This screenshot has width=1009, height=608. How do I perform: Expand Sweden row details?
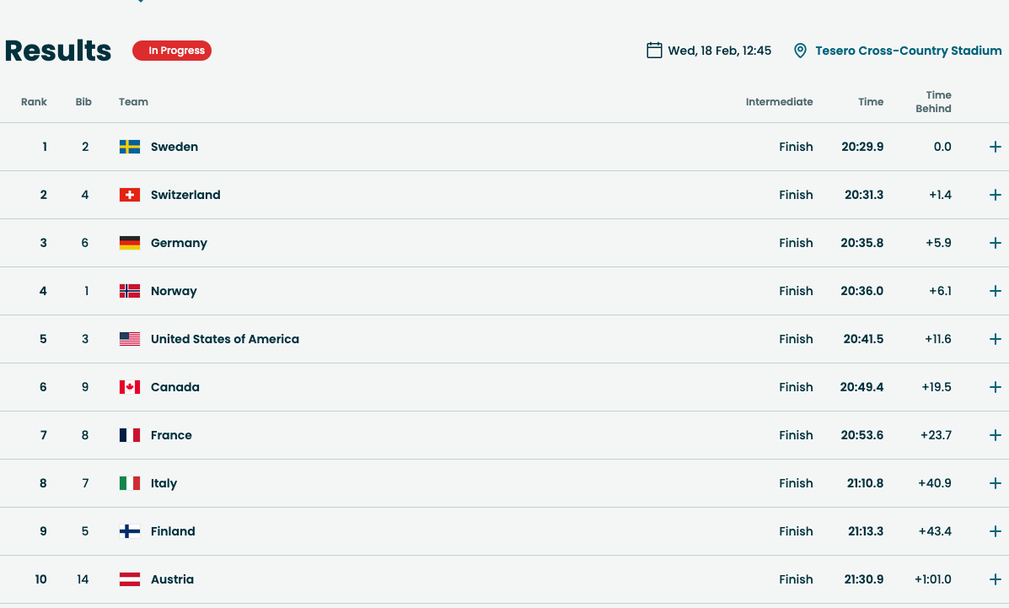(x=994, y=147)
